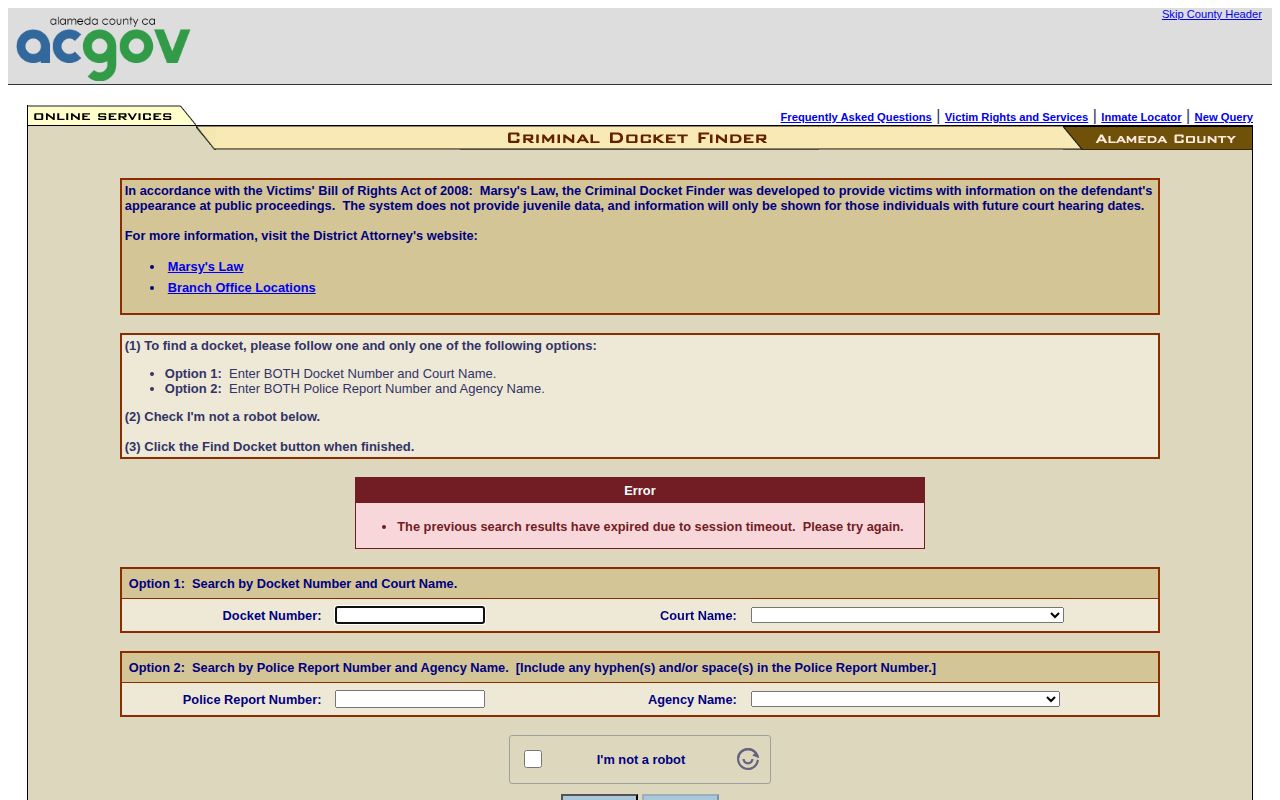Click the session timeout error message
The image size is (1280, 800).
pyautogui.click(x=650, y=527)
